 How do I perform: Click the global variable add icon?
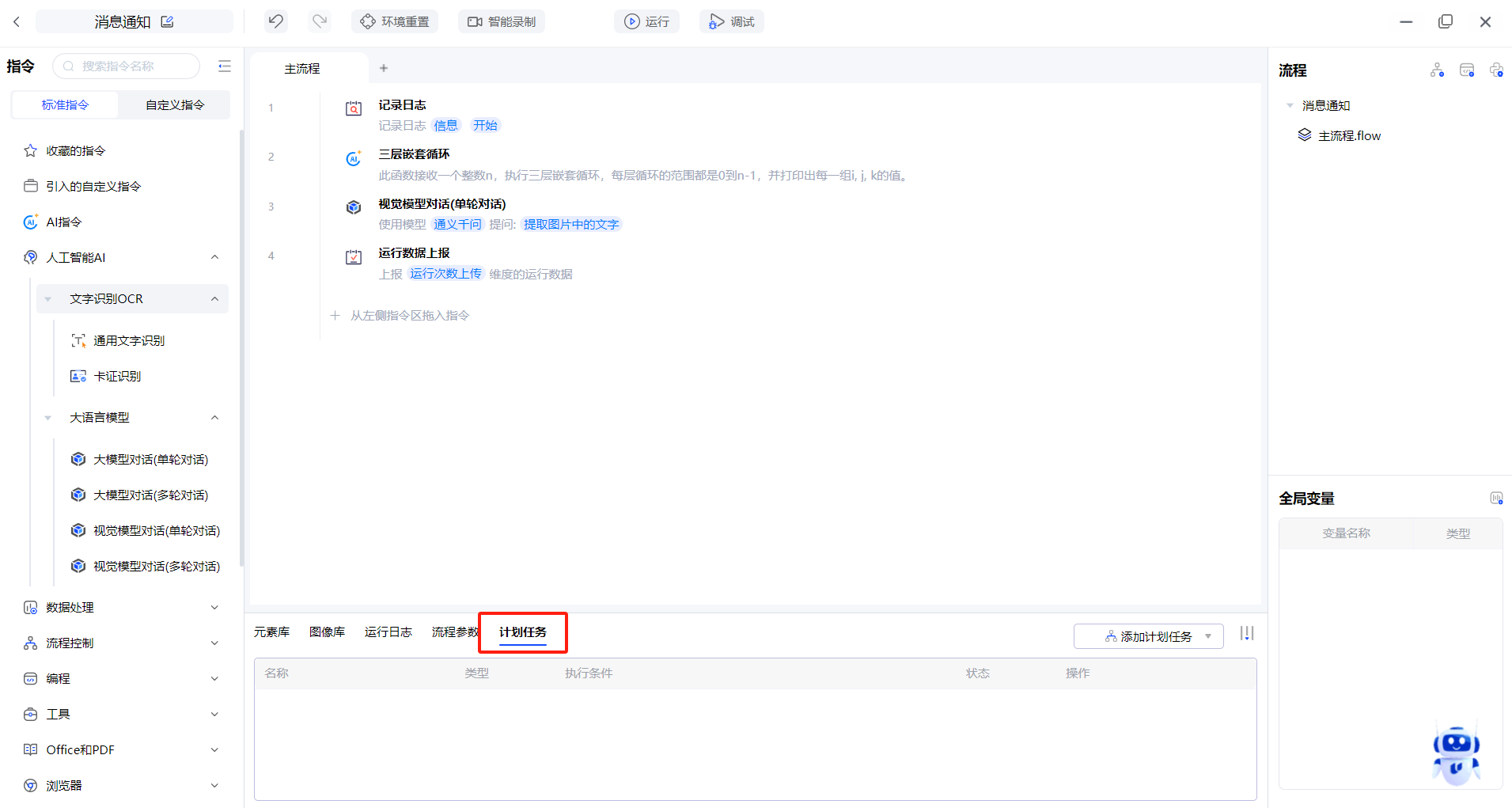coord(1495,499)
